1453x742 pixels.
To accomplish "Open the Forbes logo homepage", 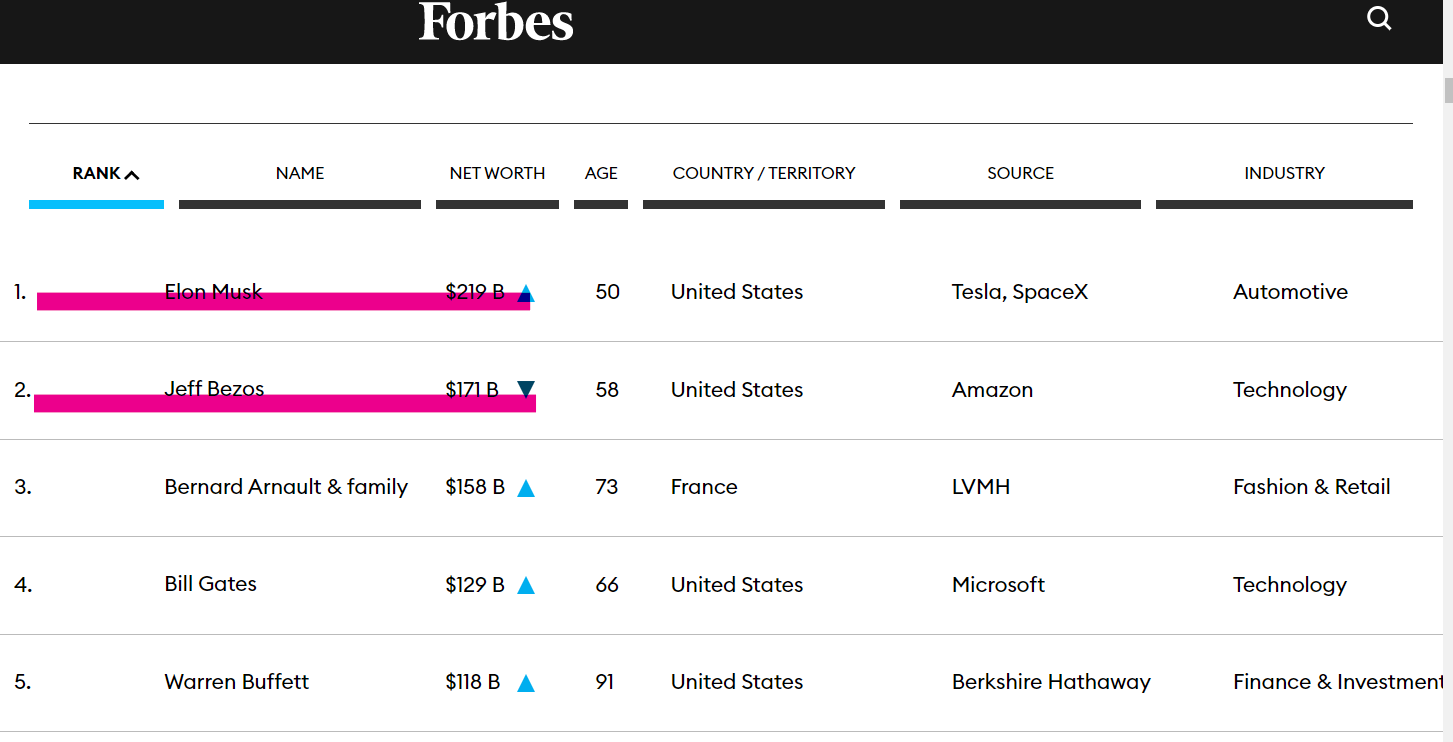I will pos(496,21).
